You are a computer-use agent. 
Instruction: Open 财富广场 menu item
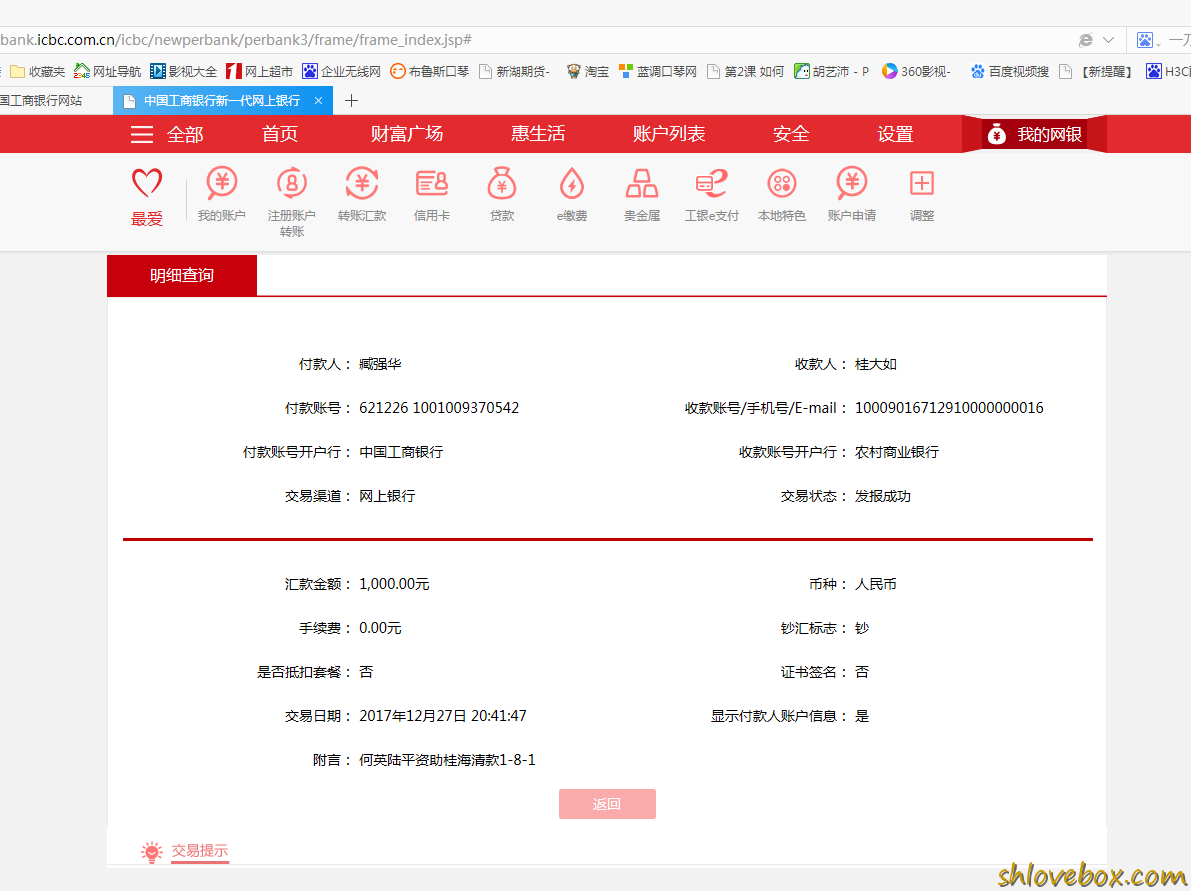pos(406,134)
